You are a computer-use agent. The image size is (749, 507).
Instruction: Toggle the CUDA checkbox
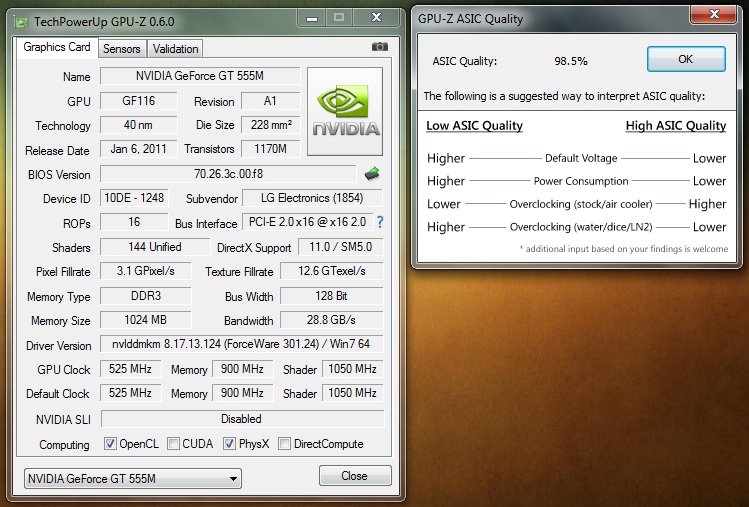[173, 443]
